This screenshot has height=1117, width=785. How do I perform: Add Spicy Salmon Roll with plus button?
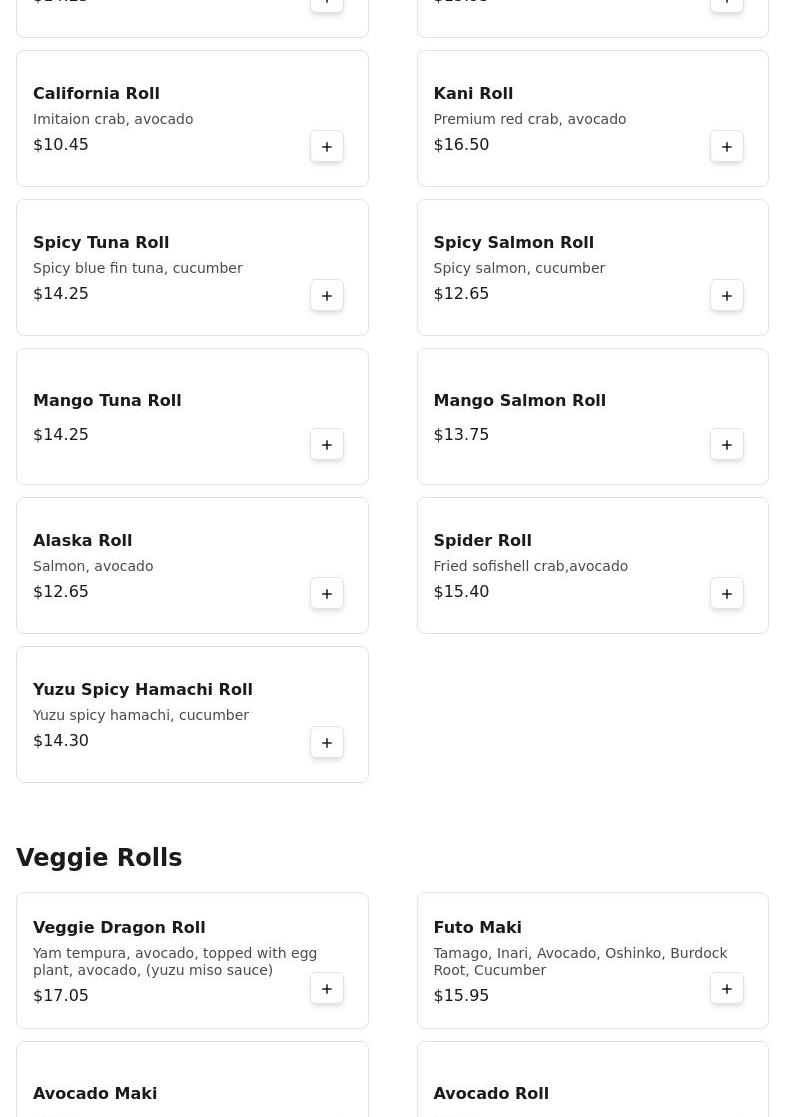point(727,296)
